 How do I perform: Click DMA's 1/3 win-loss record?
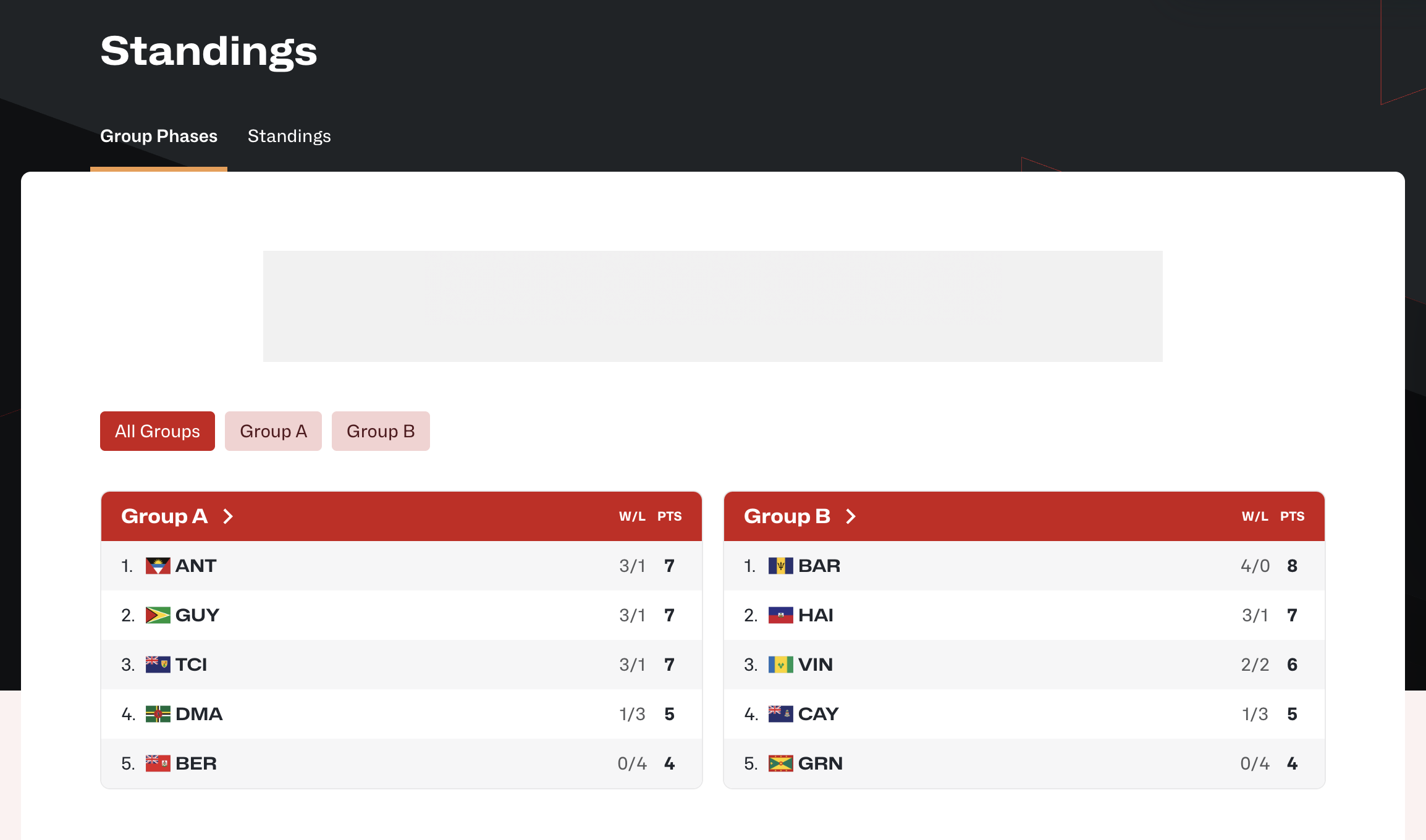632,714
